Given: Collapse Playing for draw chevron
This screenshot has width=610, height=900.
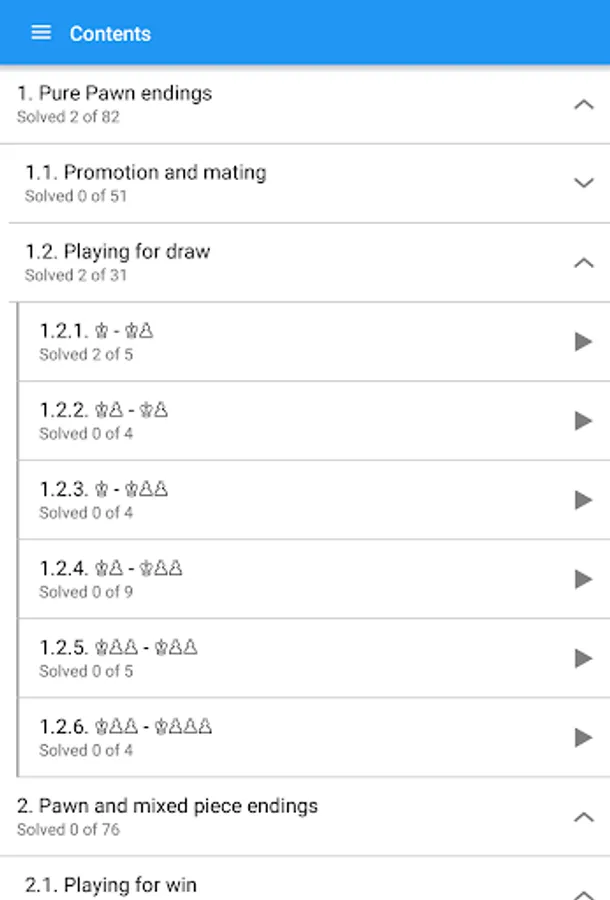Looking at the screenshot, I should [x=583, y=262].
